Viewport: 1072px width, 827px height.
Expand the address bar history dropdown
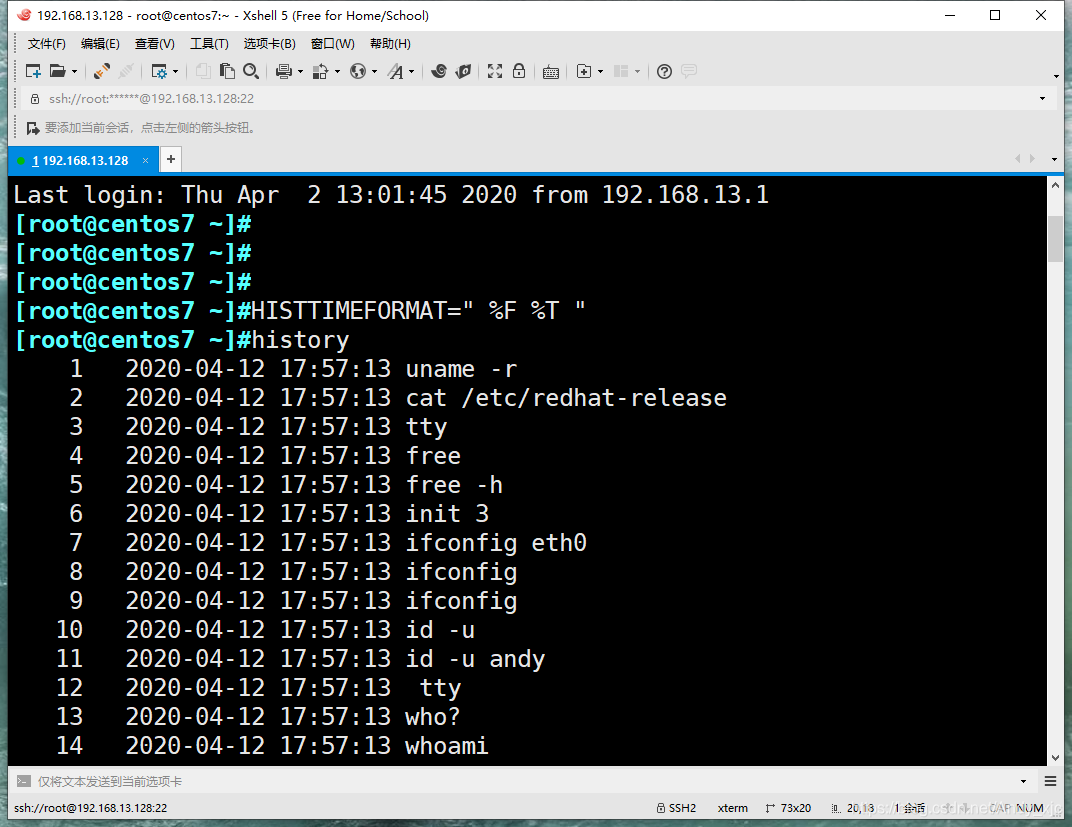(1043, 98)
